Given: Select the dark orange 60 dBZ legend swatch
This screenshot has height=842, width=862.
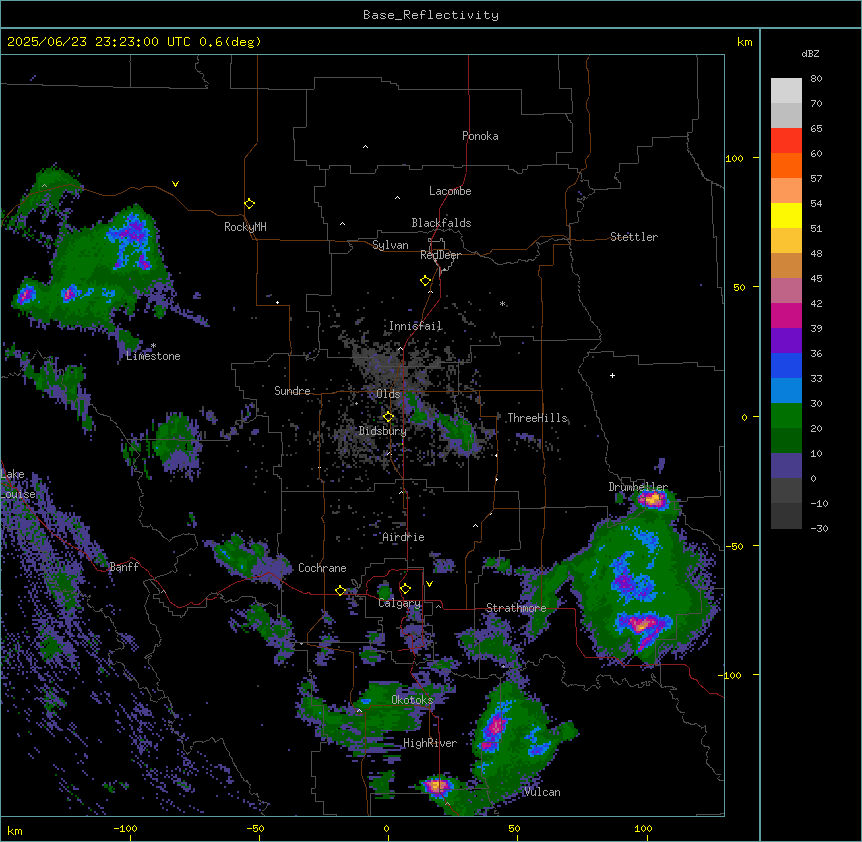Looking at the screenshot, I should 786,165.
